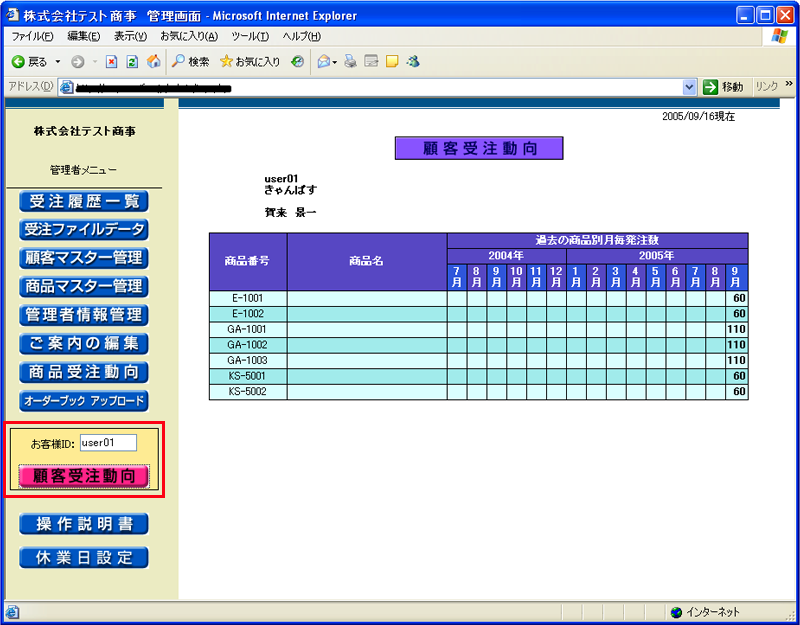800x625 pixels.
Task: Select the forward navigation arrow icon
Action: 78,61
